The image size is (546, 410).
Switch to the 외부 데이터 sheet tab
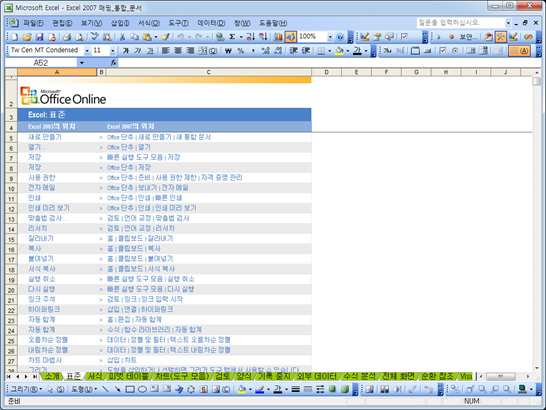(x=316, y=376)
